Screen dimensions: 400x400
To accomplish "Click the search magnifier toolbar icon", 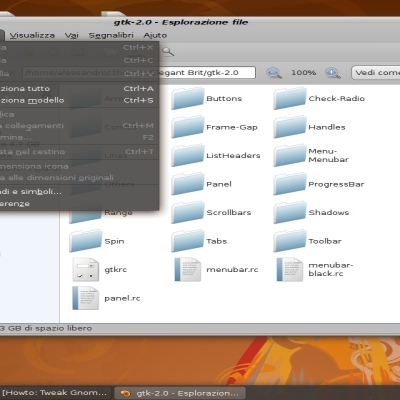I will click(168, 51).
